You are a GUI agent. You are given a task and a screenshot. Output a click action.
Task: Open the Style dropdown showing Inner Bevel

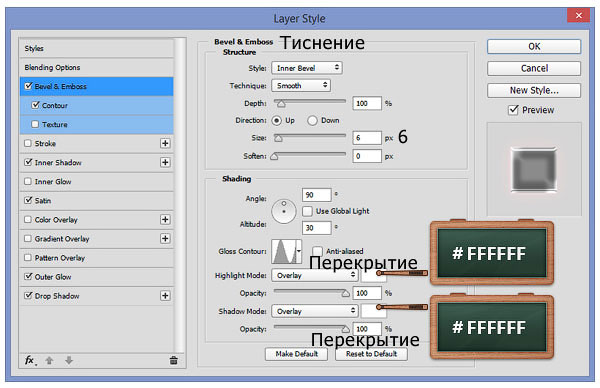point(307,68)
